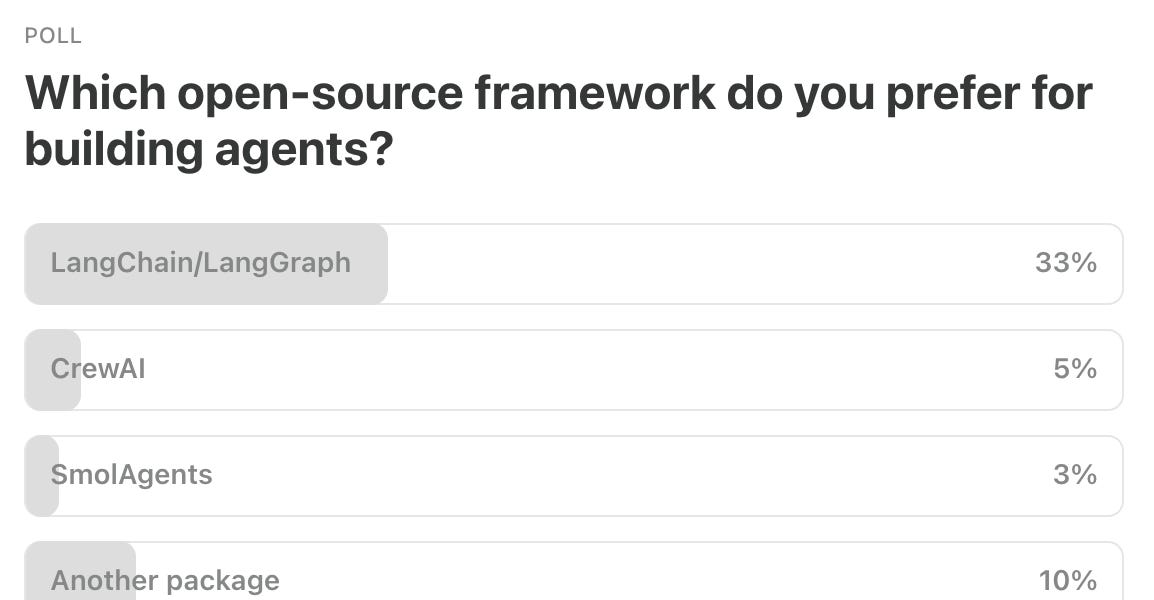Select the LangChain/LangGraph answer row
Screen dimensions: 1154x600
pos(575,264)
